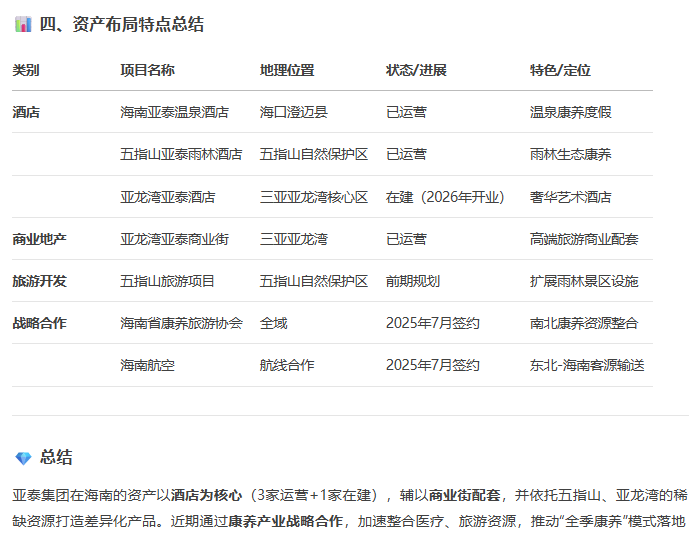Click 已运营 in the 商业街 row
This screenshot has width=694, height=535.
point(406,239)
